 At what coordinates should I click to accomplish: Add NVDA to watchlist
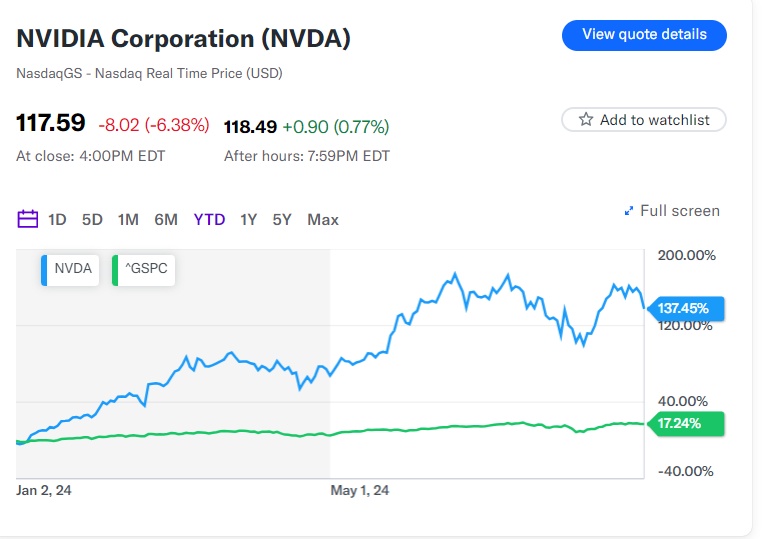644,120
